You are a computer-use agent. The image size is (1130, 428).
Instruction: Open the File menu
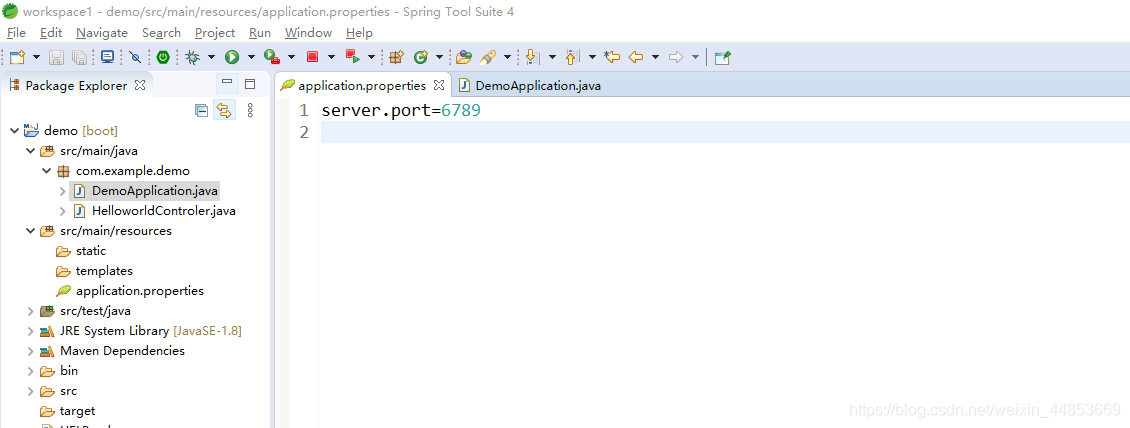coord(16,32)
